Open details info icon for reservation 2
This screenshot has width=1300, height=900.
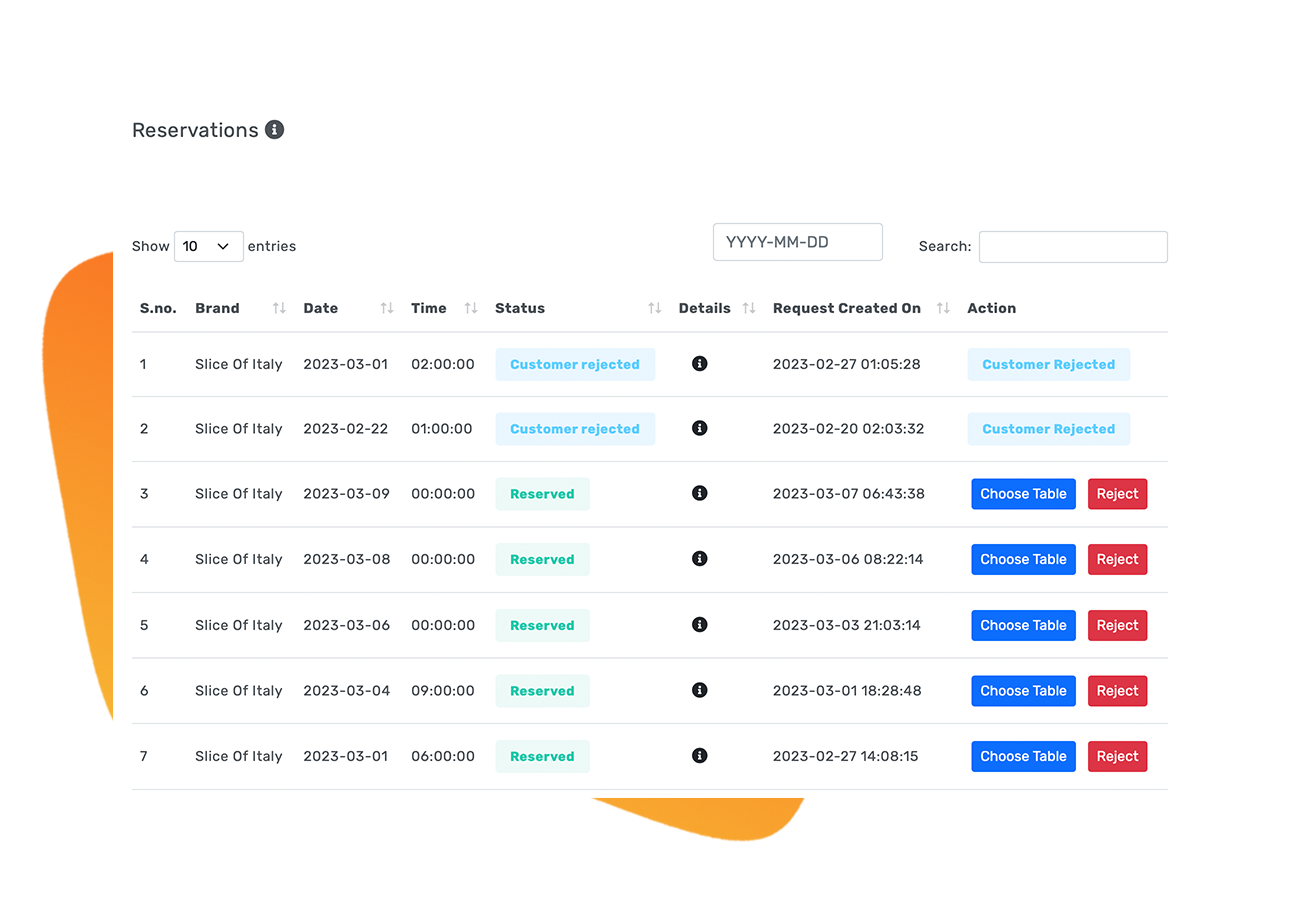coord(700,428)
